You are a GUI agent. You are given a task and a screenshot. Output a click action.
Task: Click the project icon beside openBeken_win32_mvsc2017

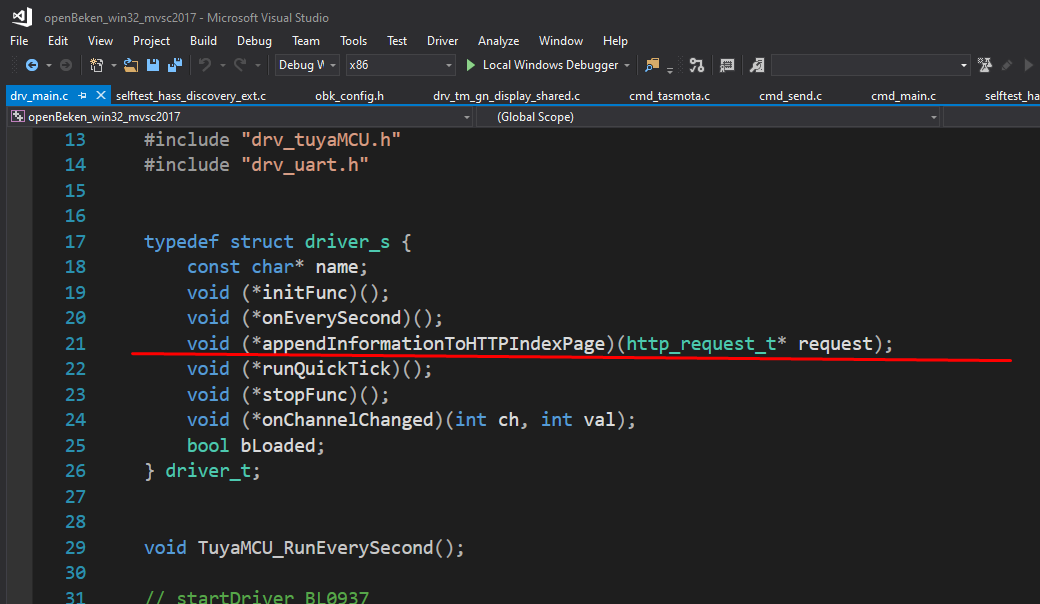18,117
